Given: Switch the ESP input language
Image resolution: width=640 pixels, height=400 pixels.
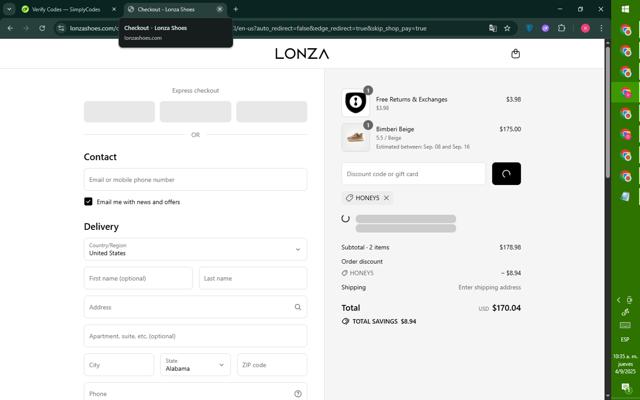Looking at the screenshot, I should point(625,340).
